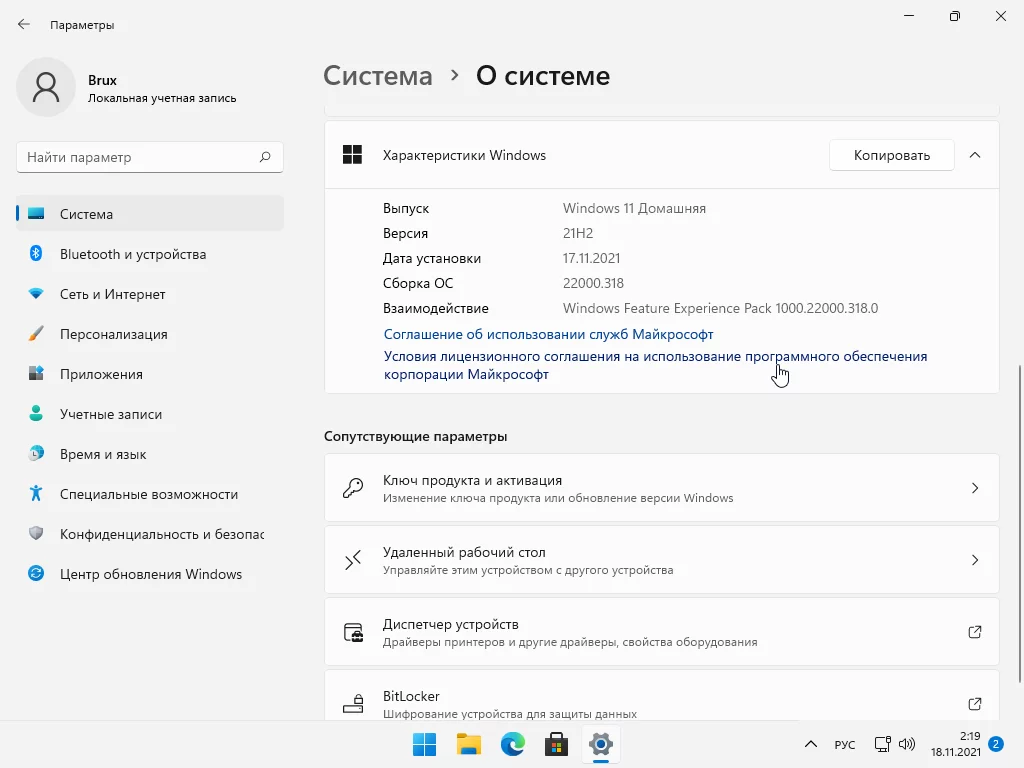Image resolution: width=1024 pixels, height=768 pixels.
Task: Click the Система breadcrumb link
Action: (x=378, y=76)
